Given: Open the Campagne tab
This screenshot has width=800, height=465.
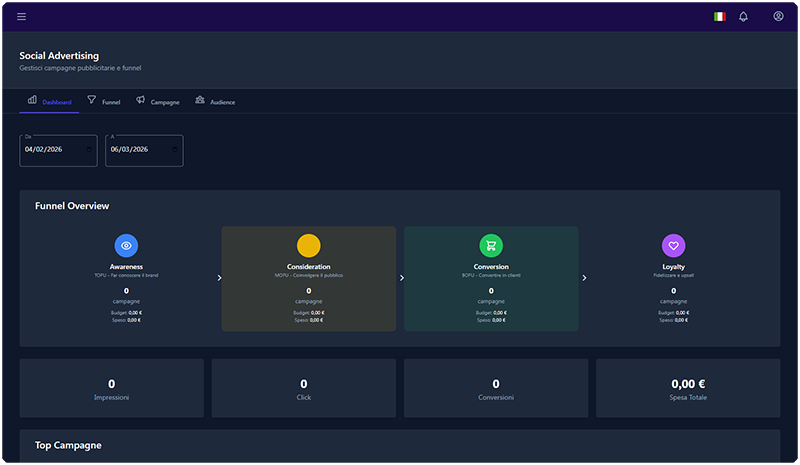Looking at the screenshot, I should (158, 101).
